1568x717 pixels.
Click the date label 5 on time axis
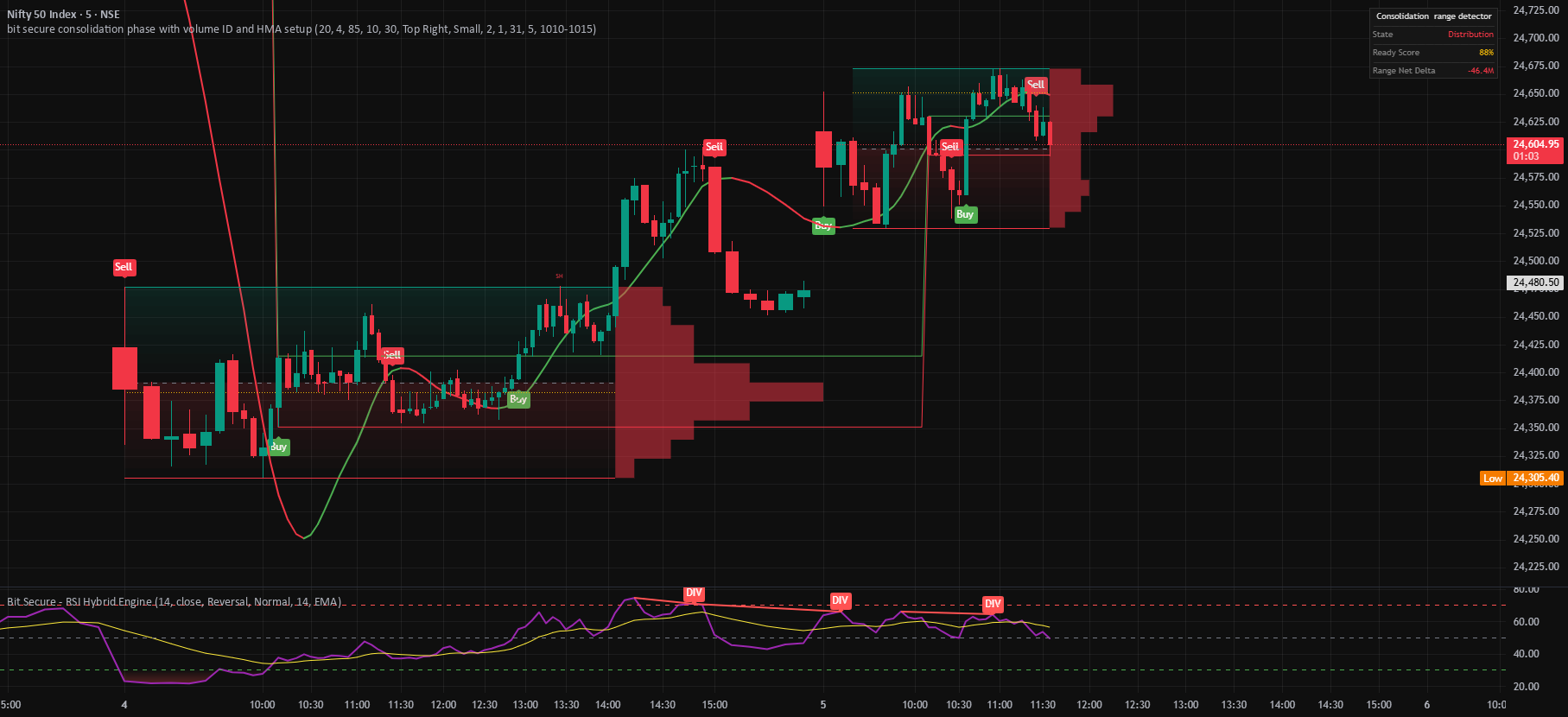pos(823,705)
